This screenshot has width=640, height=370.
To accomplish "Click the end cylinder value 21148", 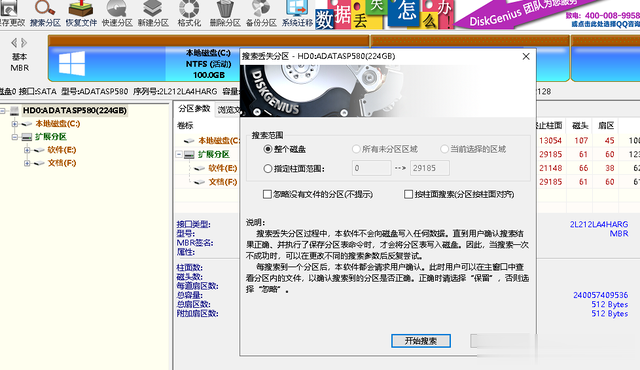I will 551,168.
